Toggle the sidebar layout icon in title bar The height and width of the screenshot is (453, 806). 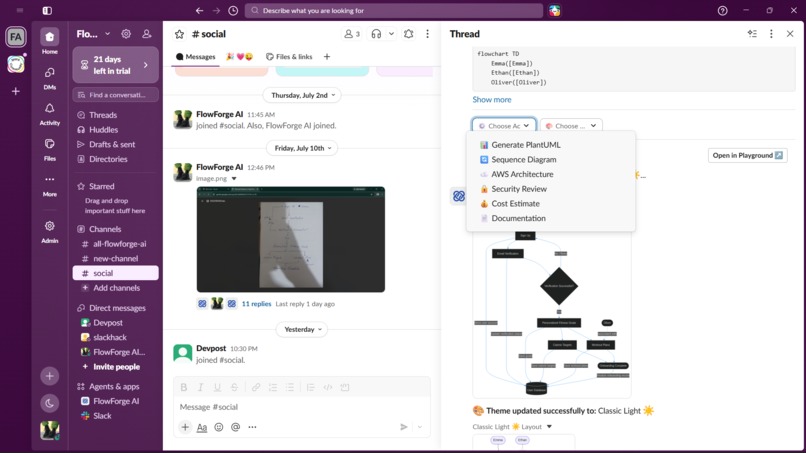point(47,10)
